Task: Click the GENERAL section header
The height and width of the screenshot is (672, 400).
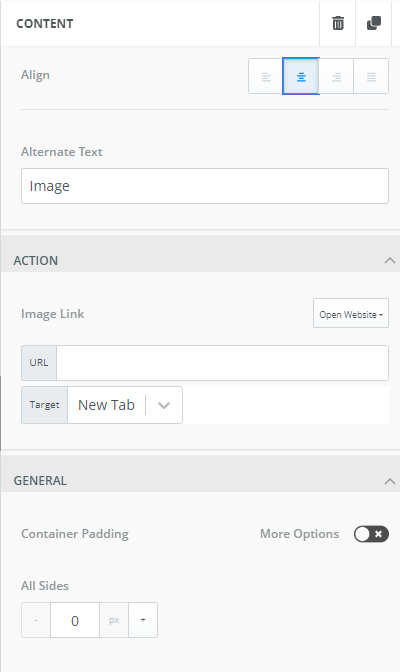Action: click(x=200, y=481)
